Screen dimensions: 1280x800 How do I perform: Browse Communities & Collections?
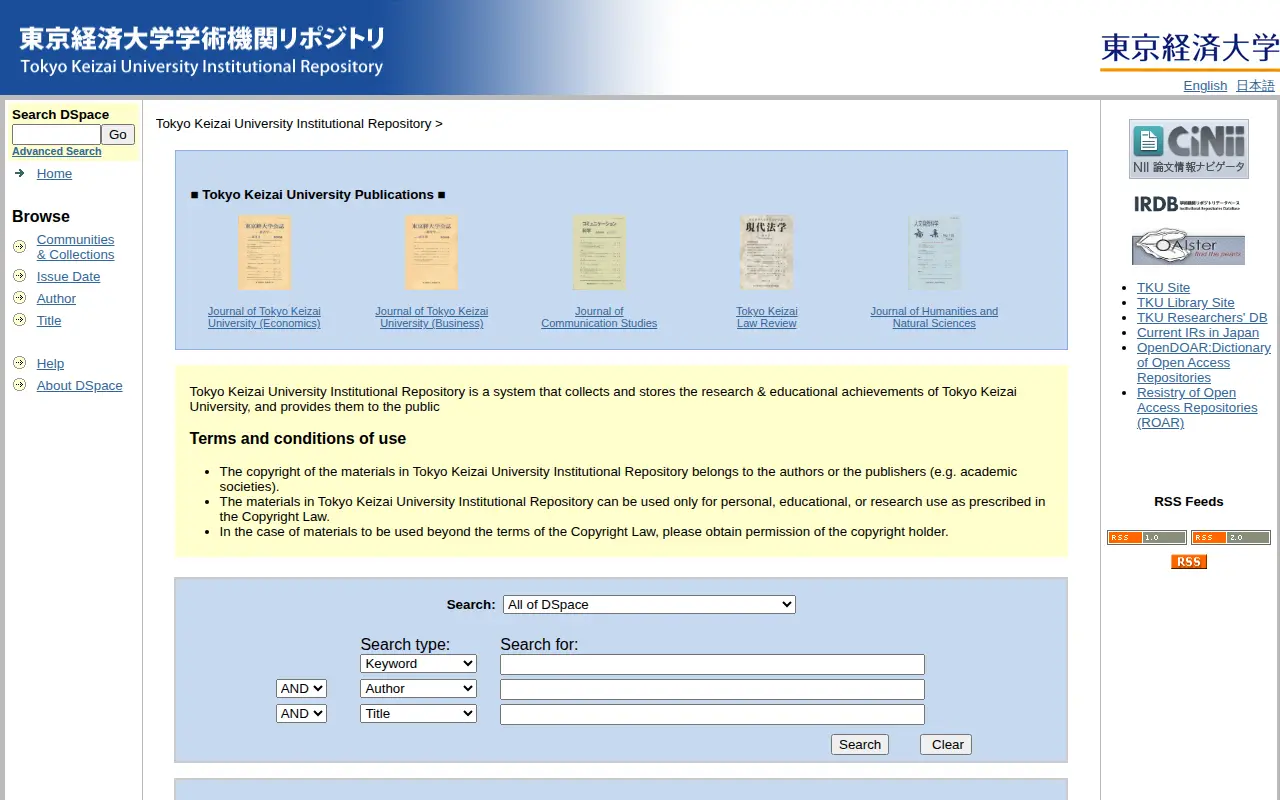(x=75, y=247)
